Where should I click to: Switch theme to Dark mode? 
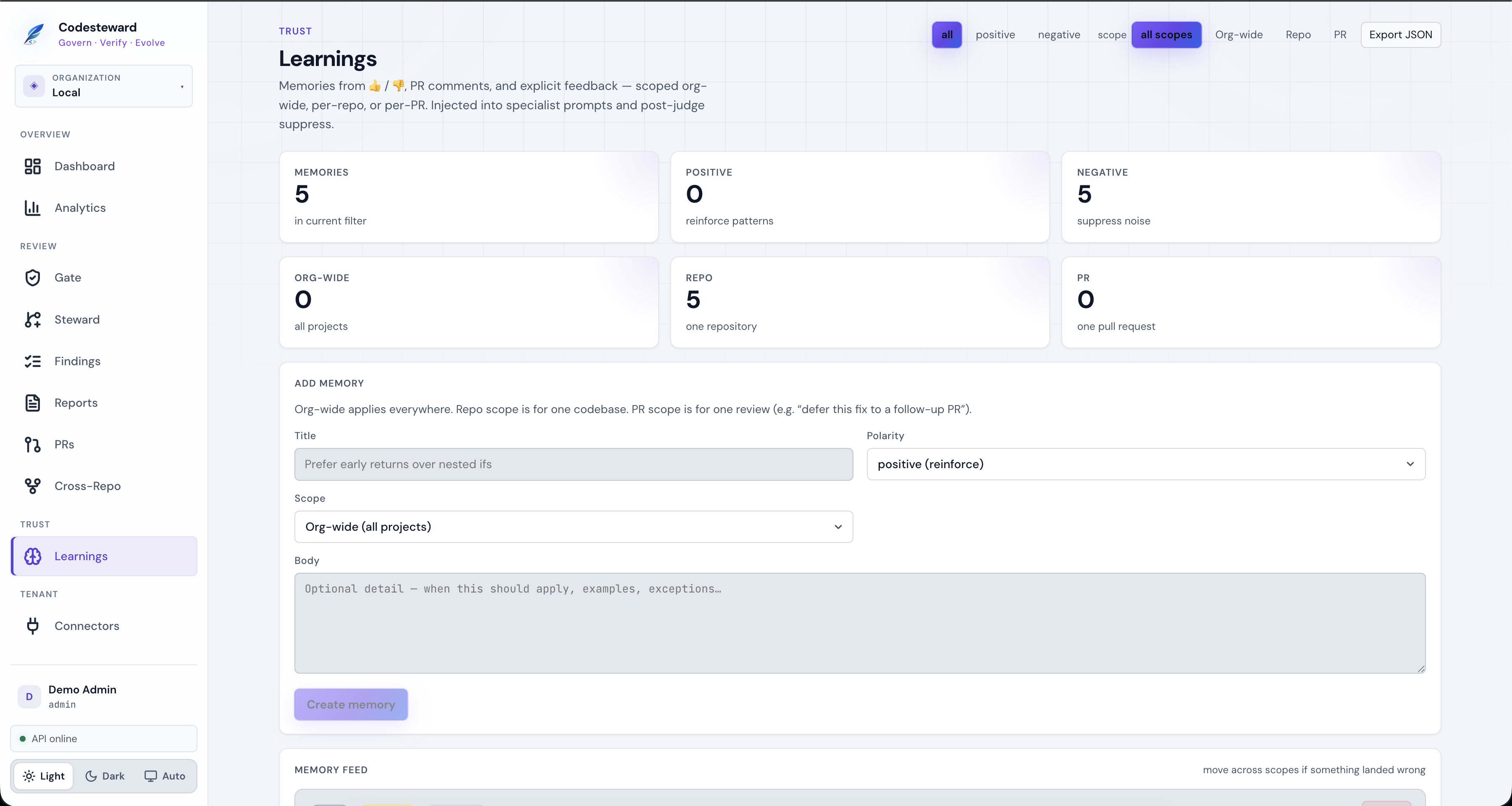[x=105, y=776]
